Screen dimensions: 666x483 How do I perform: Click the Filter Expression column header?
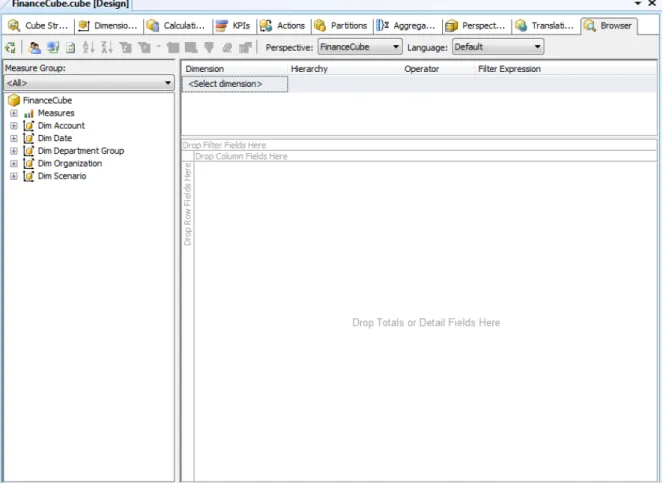566,69
